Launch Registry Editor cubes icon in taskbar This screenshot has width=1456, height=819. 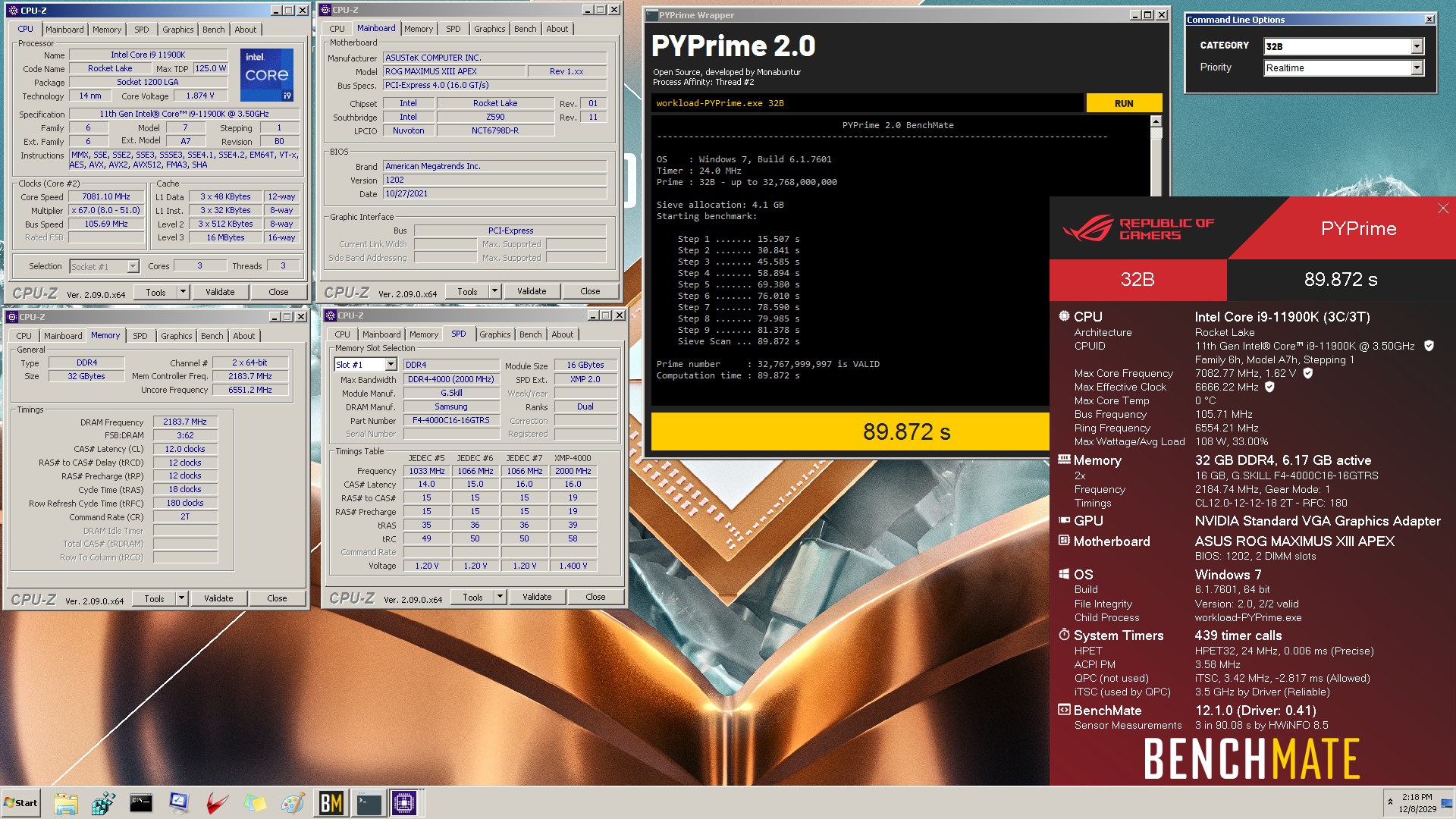[x=103, y=803]
